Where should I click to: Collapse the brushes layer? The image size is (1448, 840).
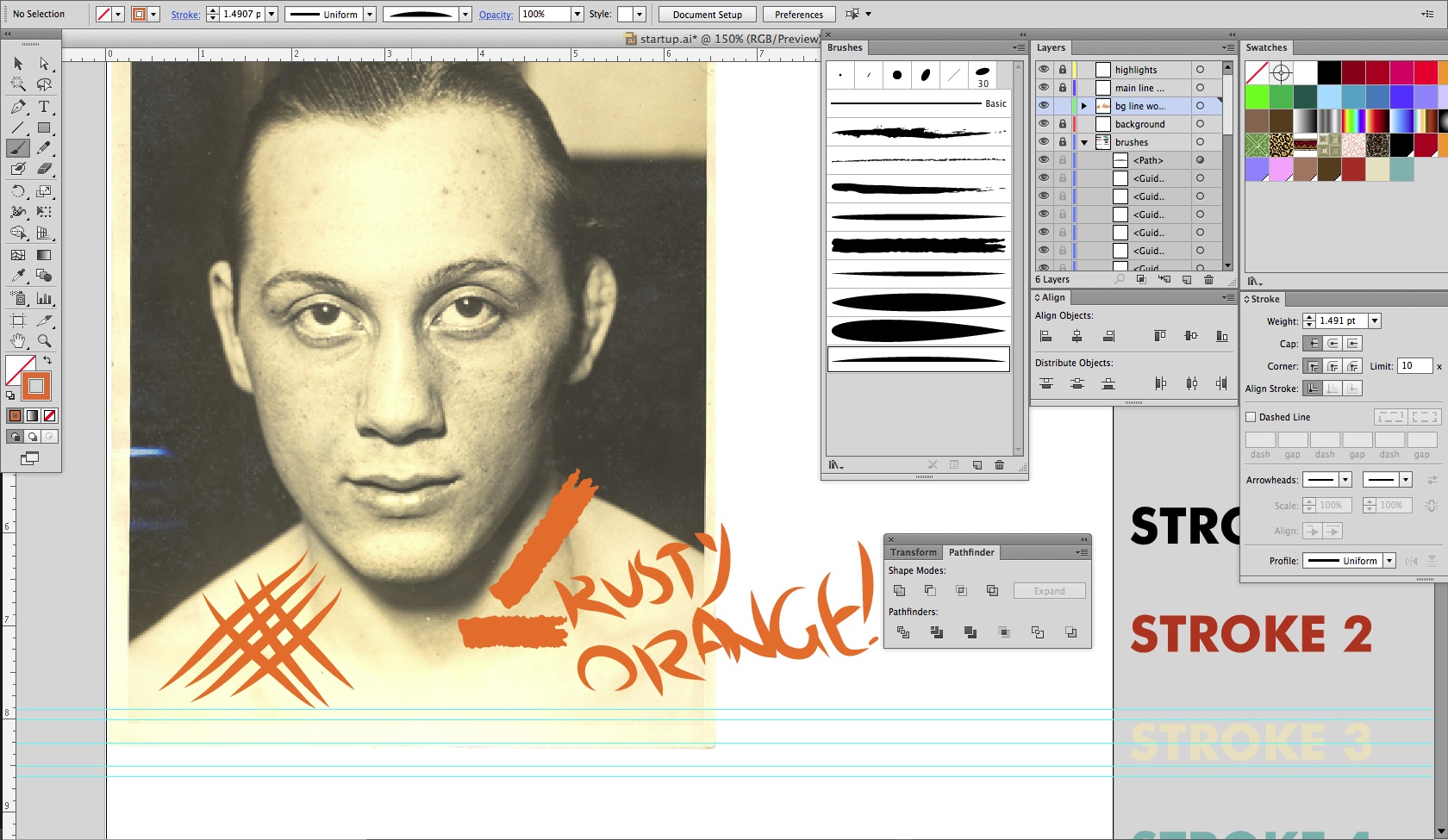(1084, 142)
